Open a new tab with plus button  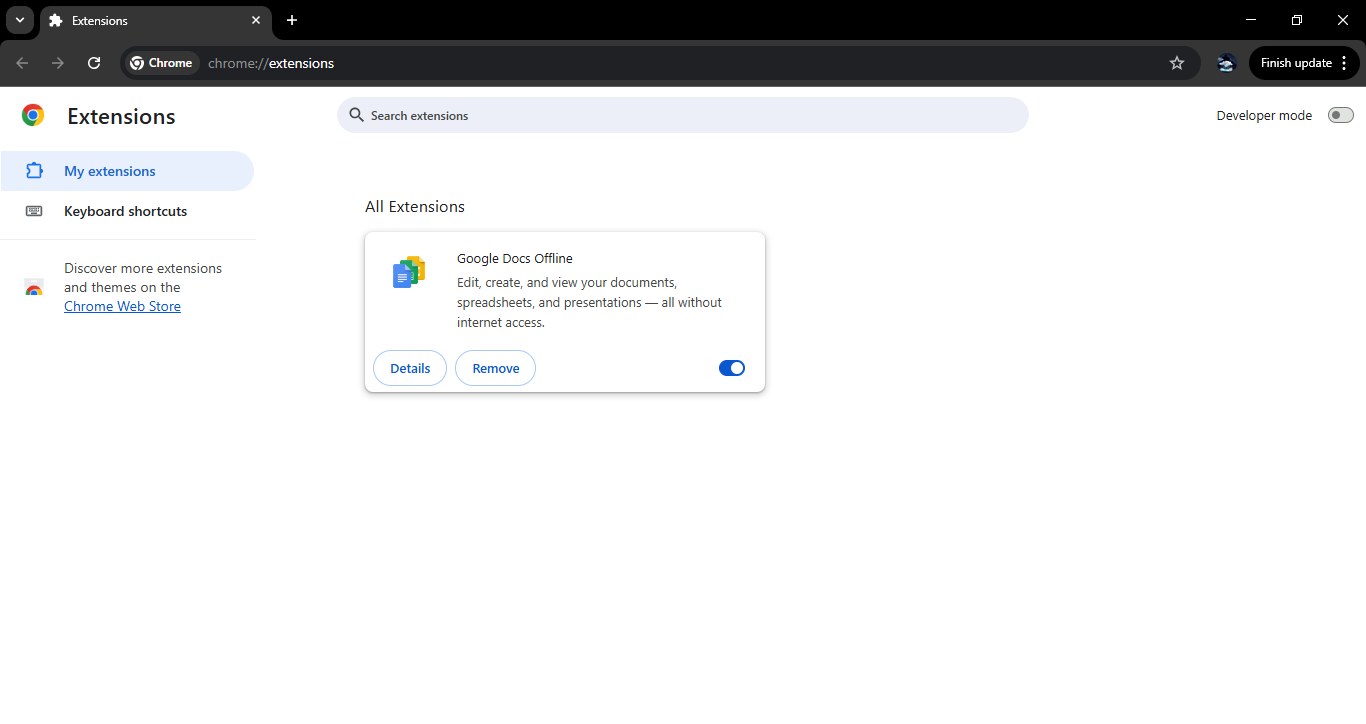coord(292,20)
